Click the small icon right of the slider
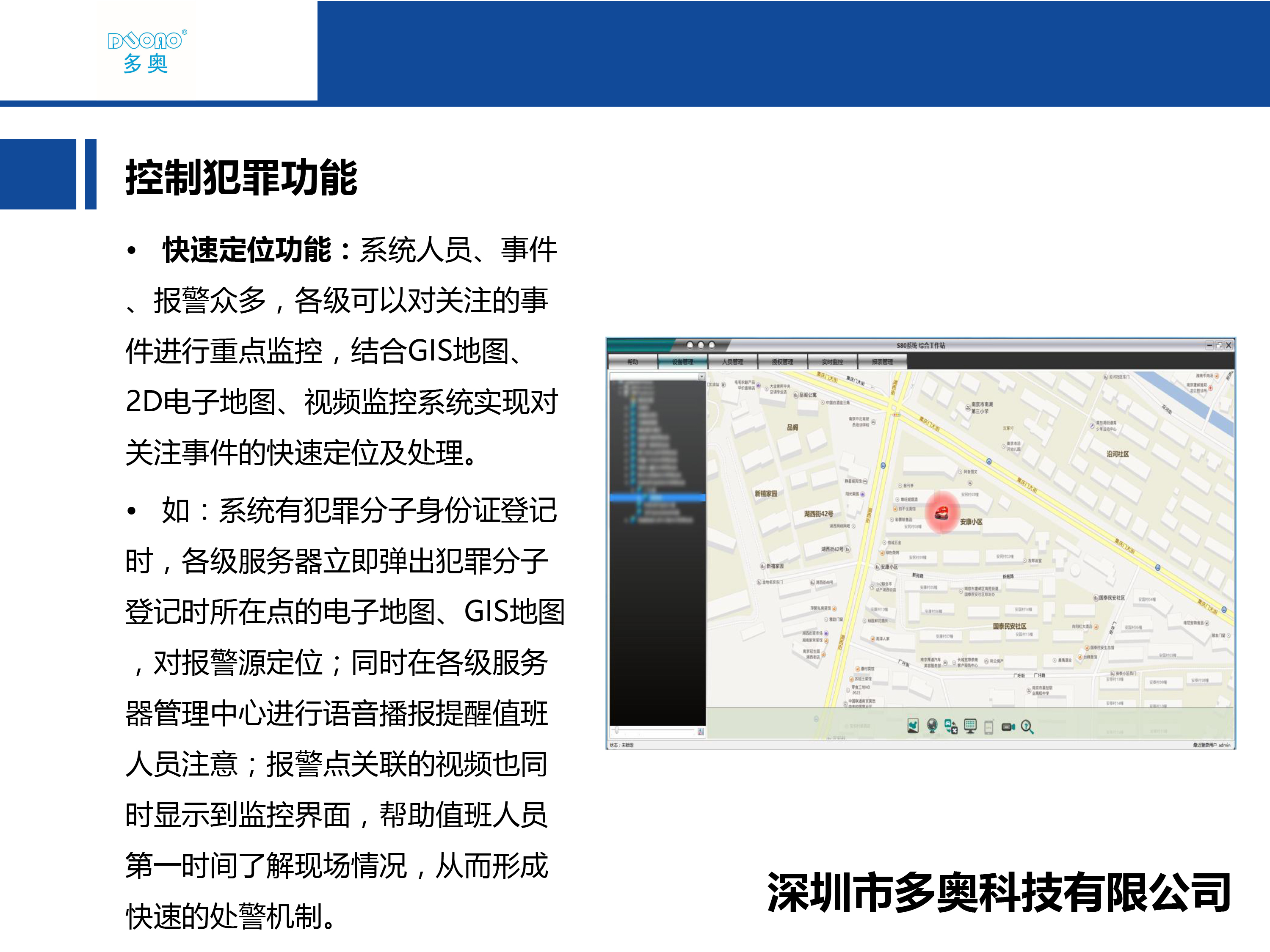 click(x=701, y=732)
